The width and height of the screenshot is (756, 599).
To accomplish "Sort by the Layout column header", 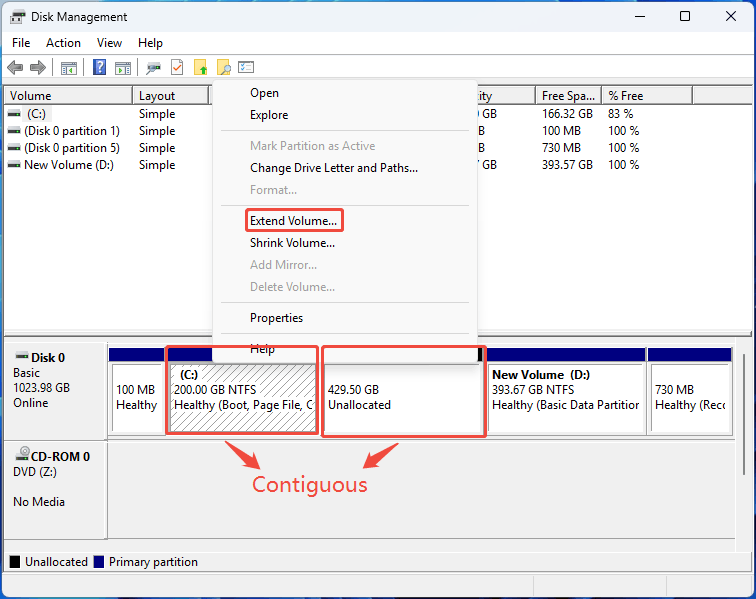I will [171, 95].
